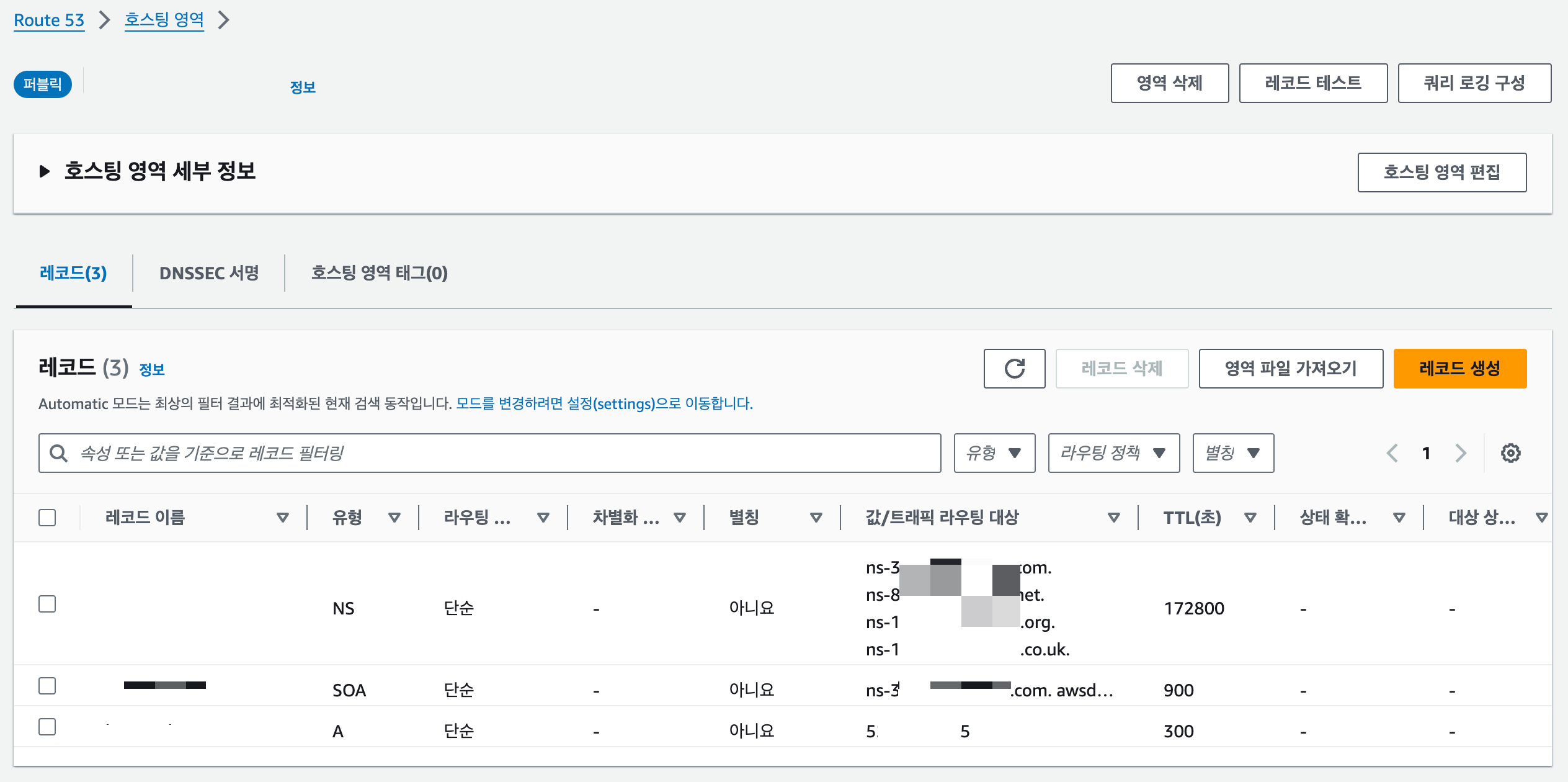The height and width of the screenshot is (782, 1568).
Task: Go to next page arrow
Action: click(1461, 453)
